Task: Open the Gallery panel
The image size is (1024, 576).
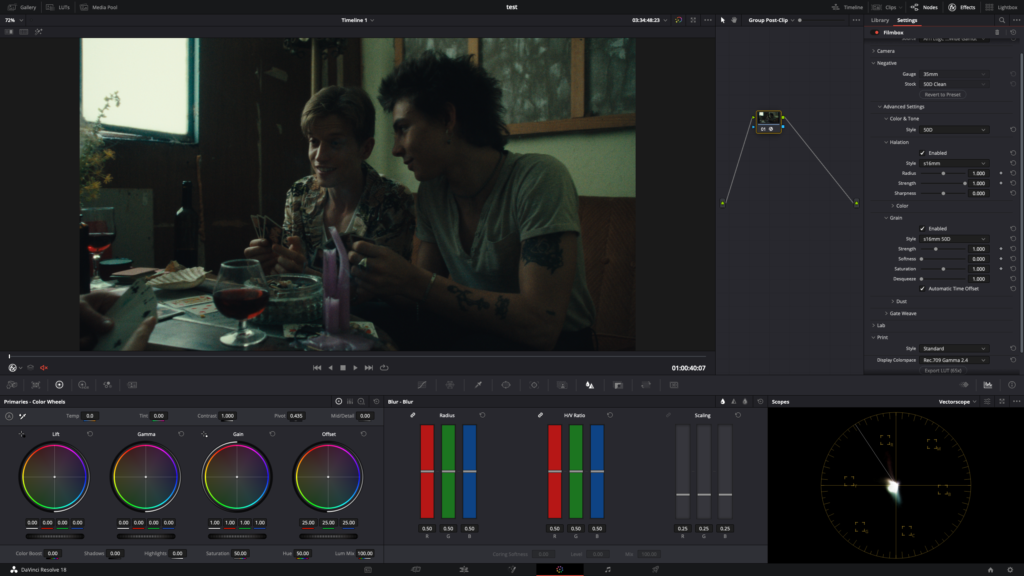Action: pyautogui.click(x=22, y=7)
